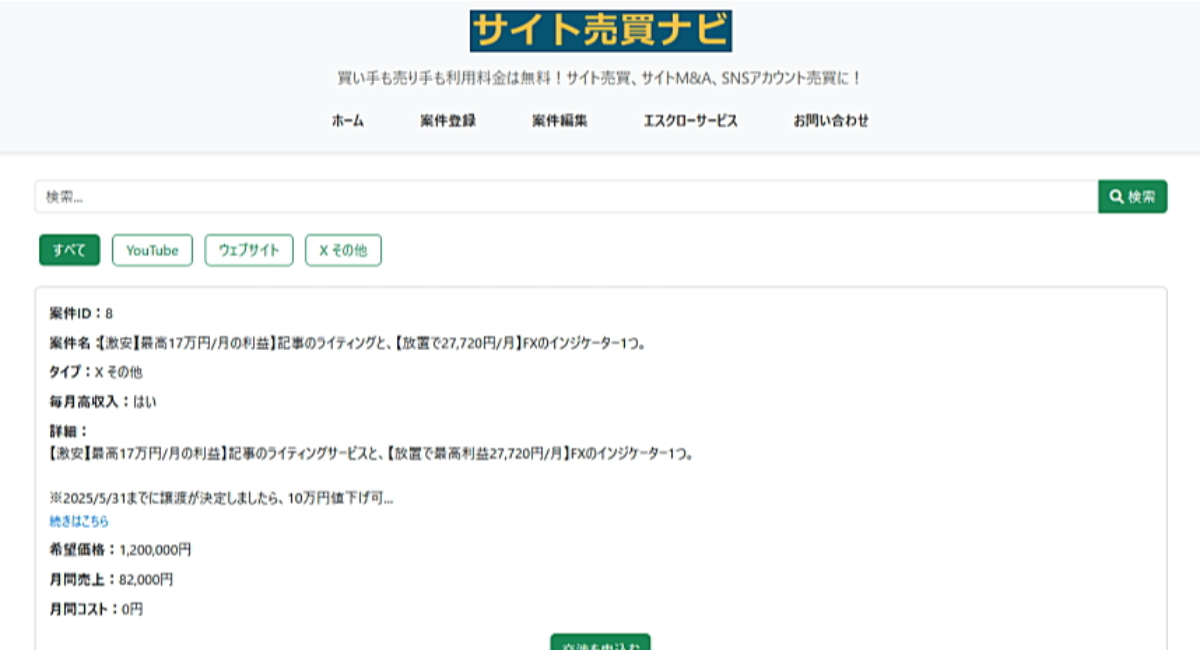Image resolution: width=1200 pixels, height=650 pixels.
Task: Open the ホーム menu item
Action: tap(346, 120)
